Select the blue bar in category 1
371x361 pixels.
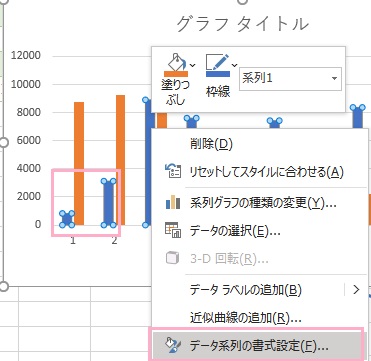[x=67, y=219]
